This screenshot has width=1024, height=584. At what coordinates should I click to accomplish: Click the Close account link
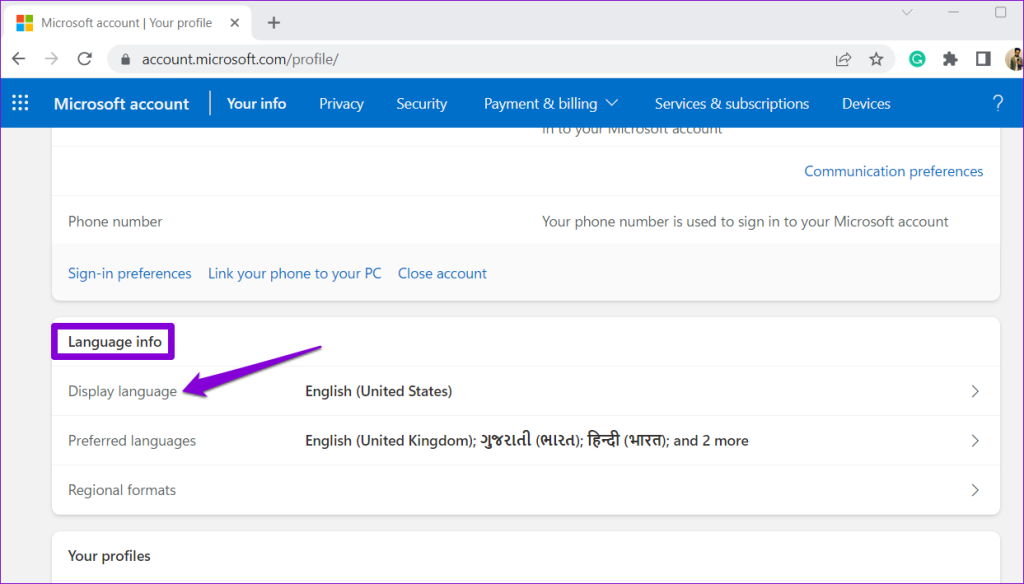[x=442, y=273]
